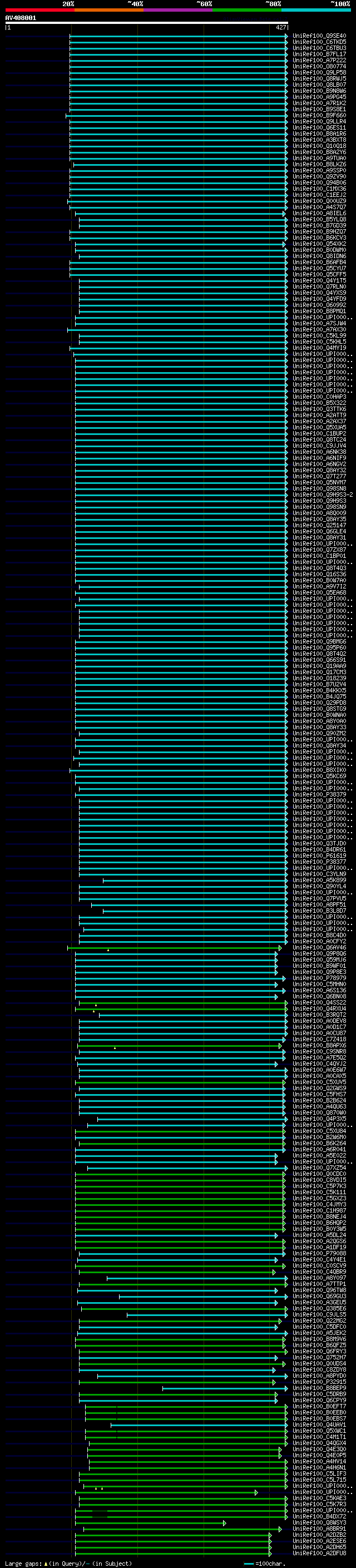Viewport: 356px width, 1568px height.
Task: Click the cyan ~100% identity legend bar
Action: (x=316, y=10)
